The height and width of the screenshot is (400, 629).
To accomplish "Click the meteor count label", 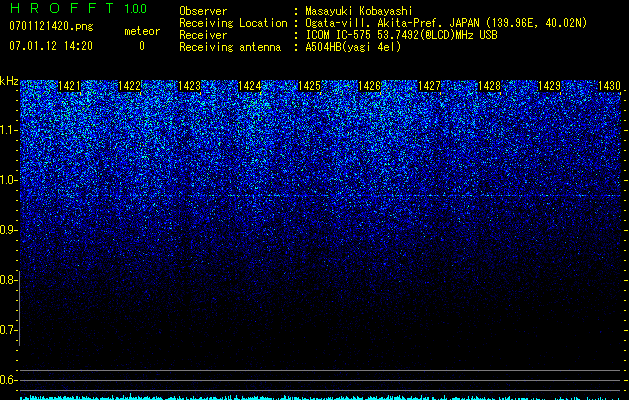I will (x=142, y=31).
